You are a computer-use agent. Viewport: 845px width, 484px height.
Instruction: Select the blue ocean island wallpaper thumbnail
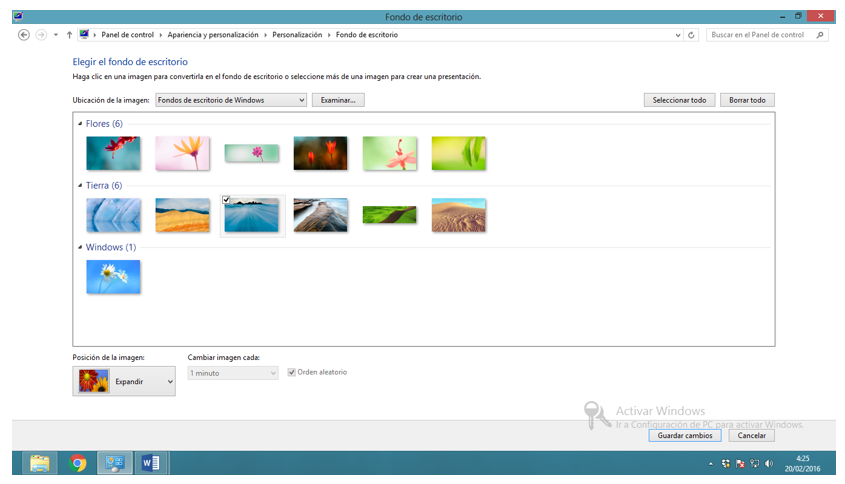251,217
